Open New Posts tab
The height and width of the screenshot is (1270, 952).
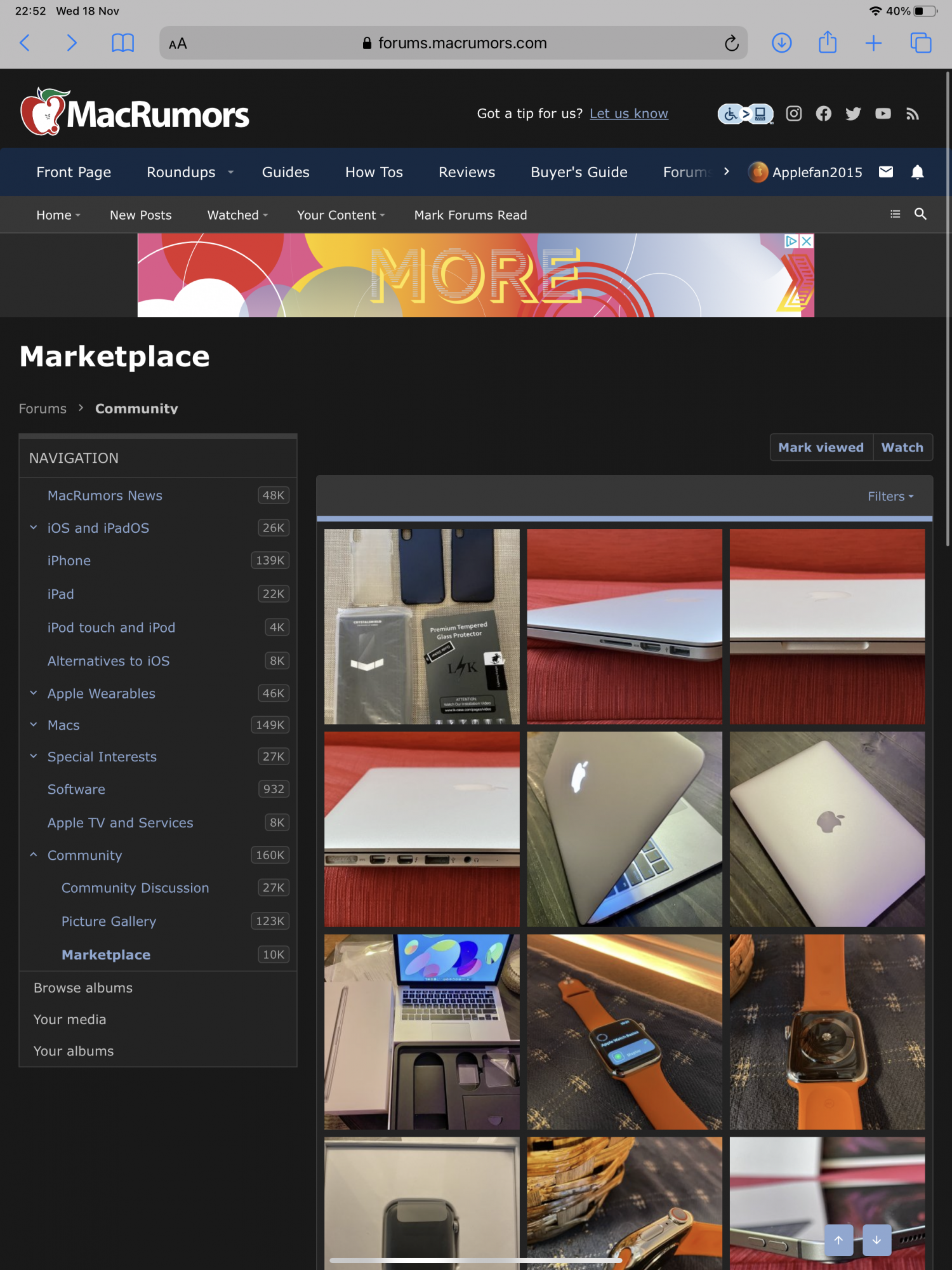[x=140, y=215]
